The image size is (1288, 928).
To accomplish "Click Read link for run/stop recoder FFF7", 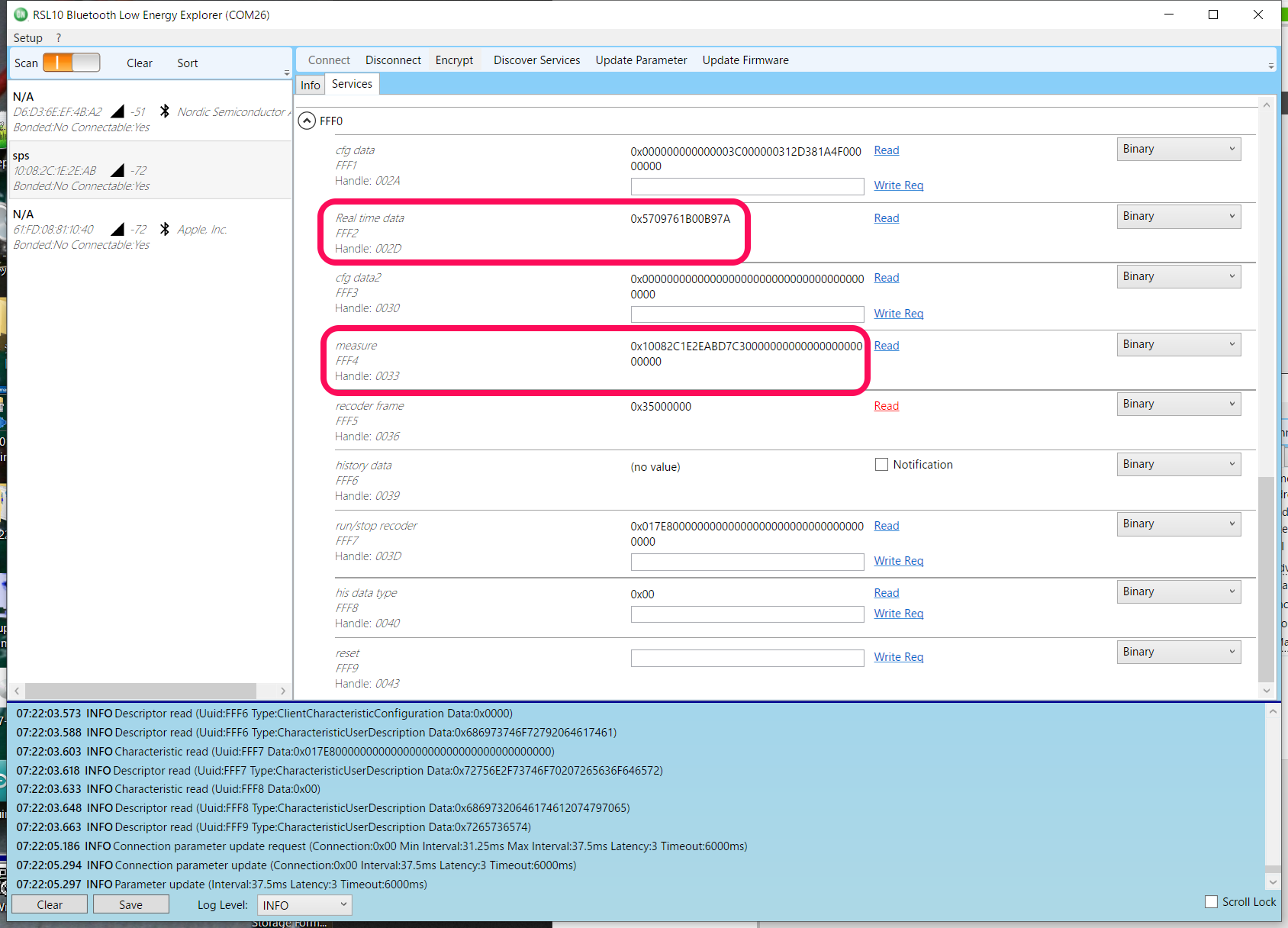I will point(887,526).
